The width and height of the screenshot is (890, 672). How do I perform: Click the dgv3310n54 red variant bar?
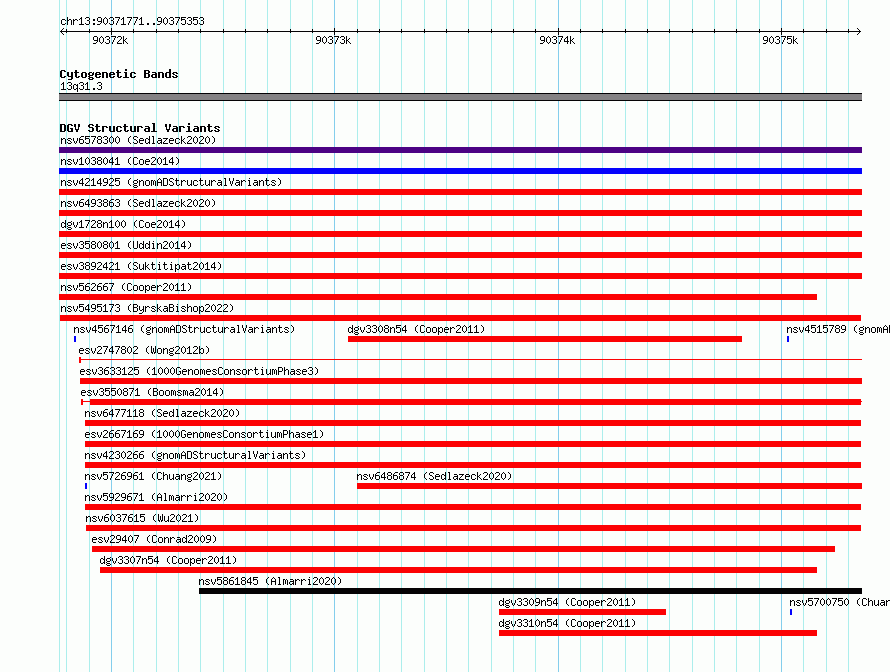658,633
